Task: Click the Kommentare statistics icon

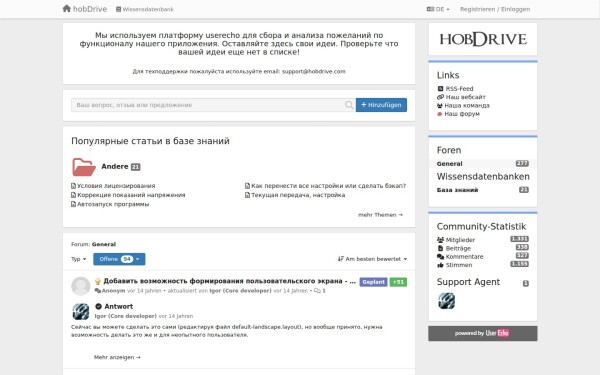Action: coord(440,256)
